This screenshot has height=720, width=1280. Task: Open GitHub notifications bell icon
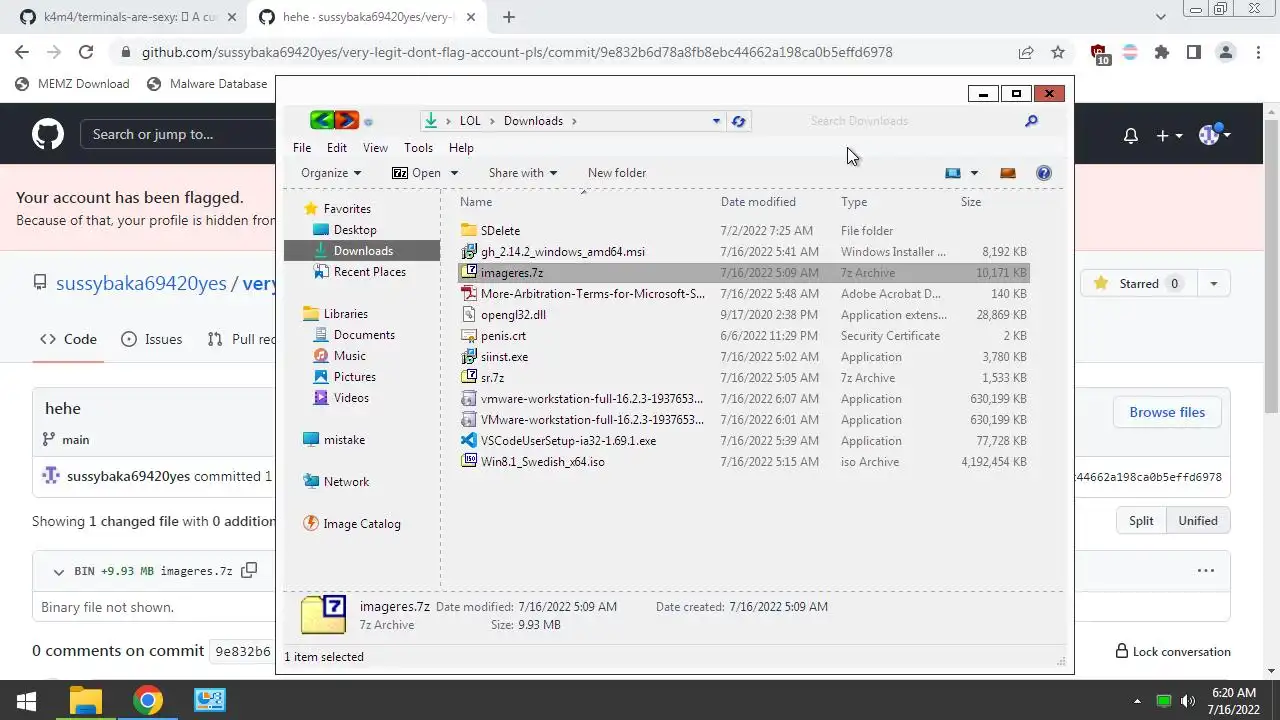click(x=1131, y=135)
